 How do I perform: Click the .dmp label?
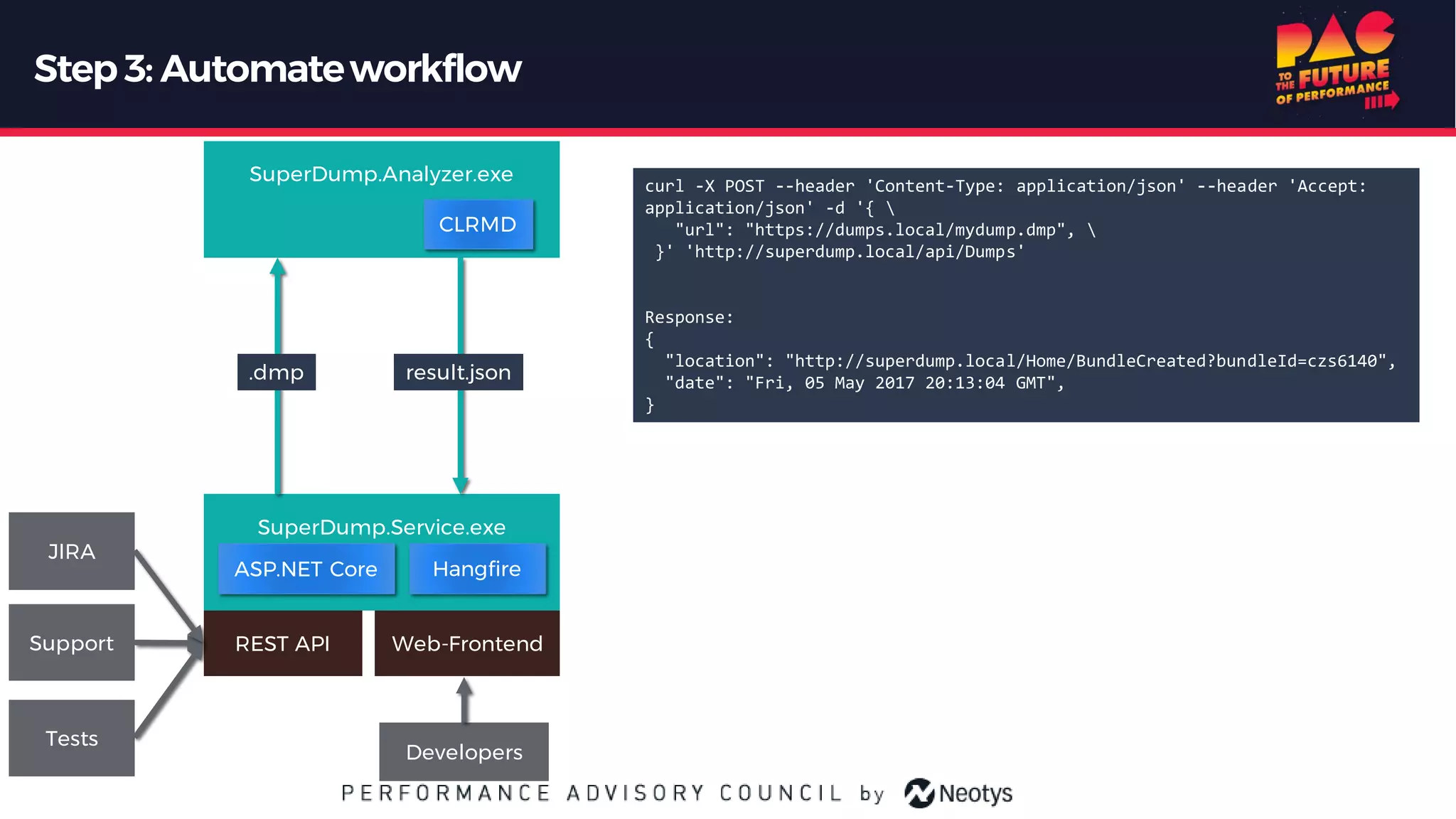click(277, 372)
